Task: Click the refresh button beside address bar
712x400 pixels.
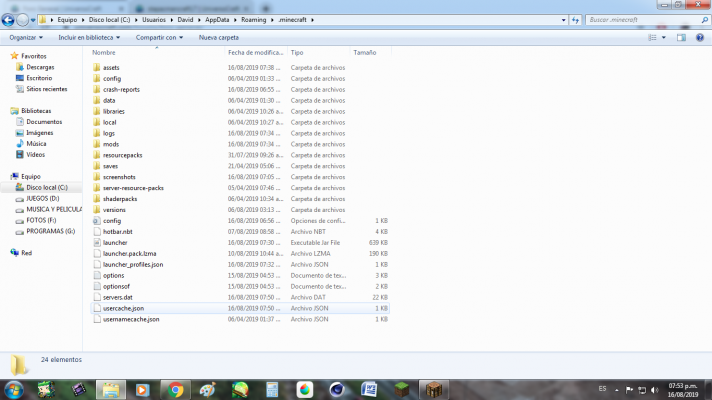Action: click(x=575, y=20)
